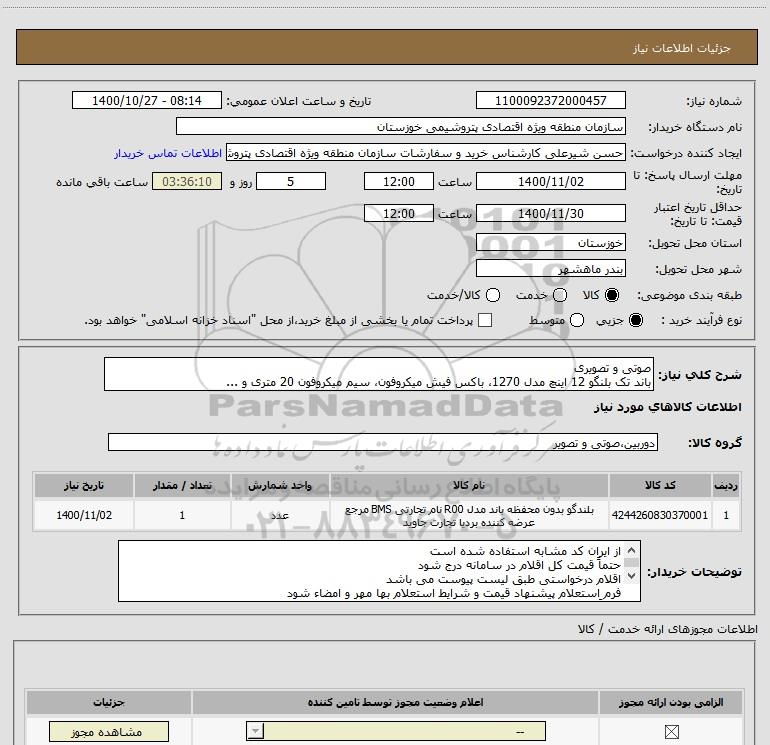Click the unit cell عدد

[x=280, y=515]
